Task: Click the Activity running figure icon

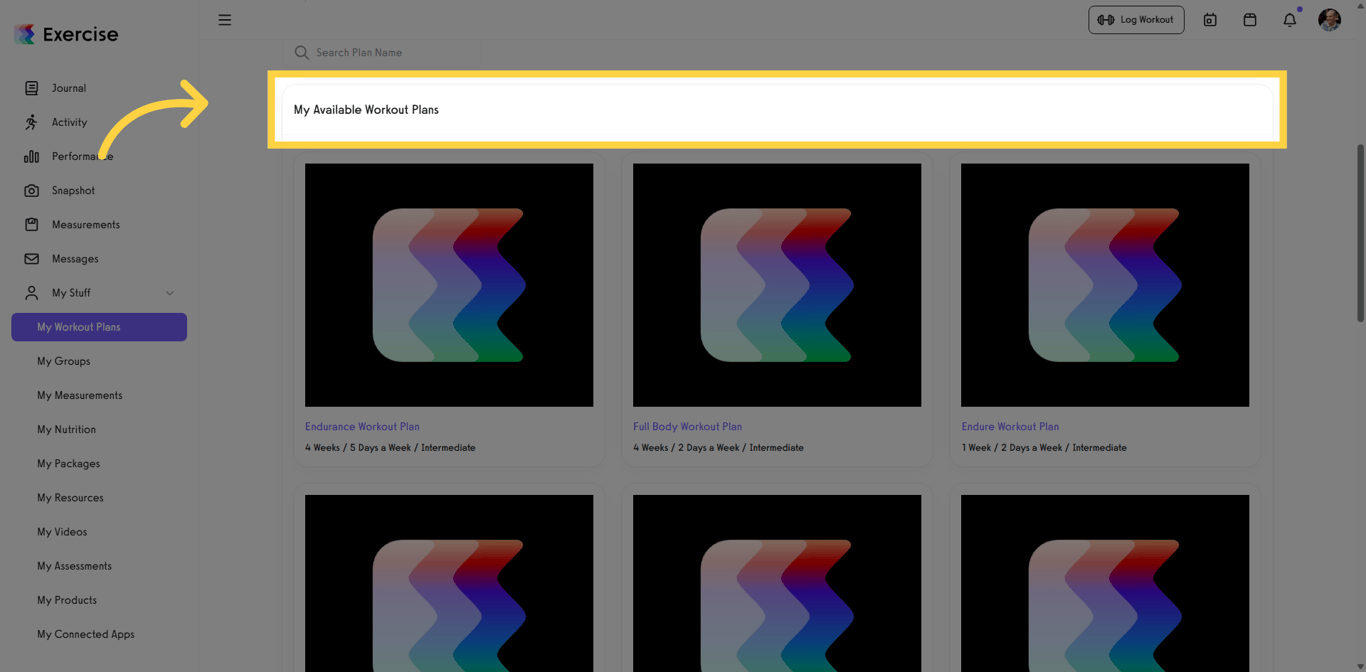Action: coord(31,122)
